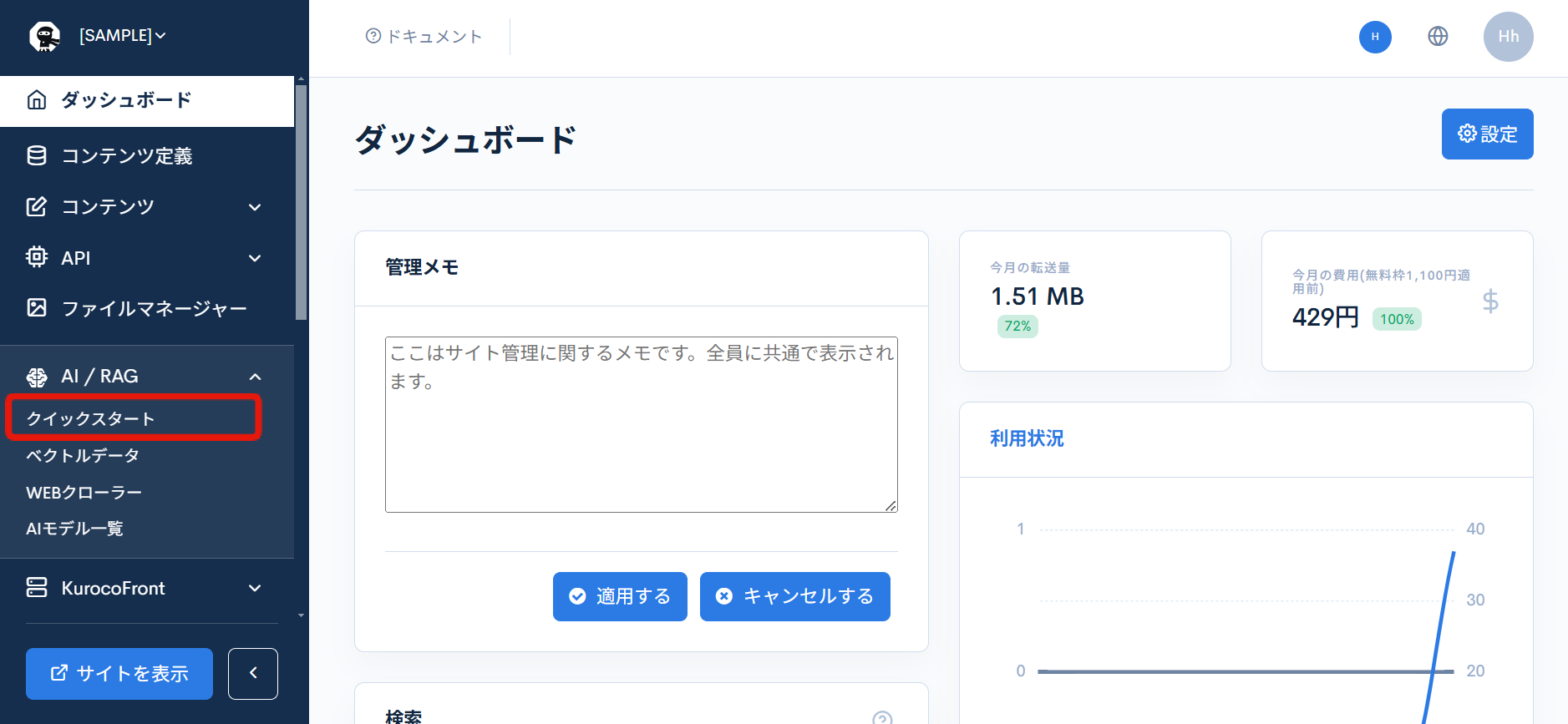This screenshot has width=1568, height=724.
Task: Click the 設定 settings button
Action: (x=1487, y=134)
